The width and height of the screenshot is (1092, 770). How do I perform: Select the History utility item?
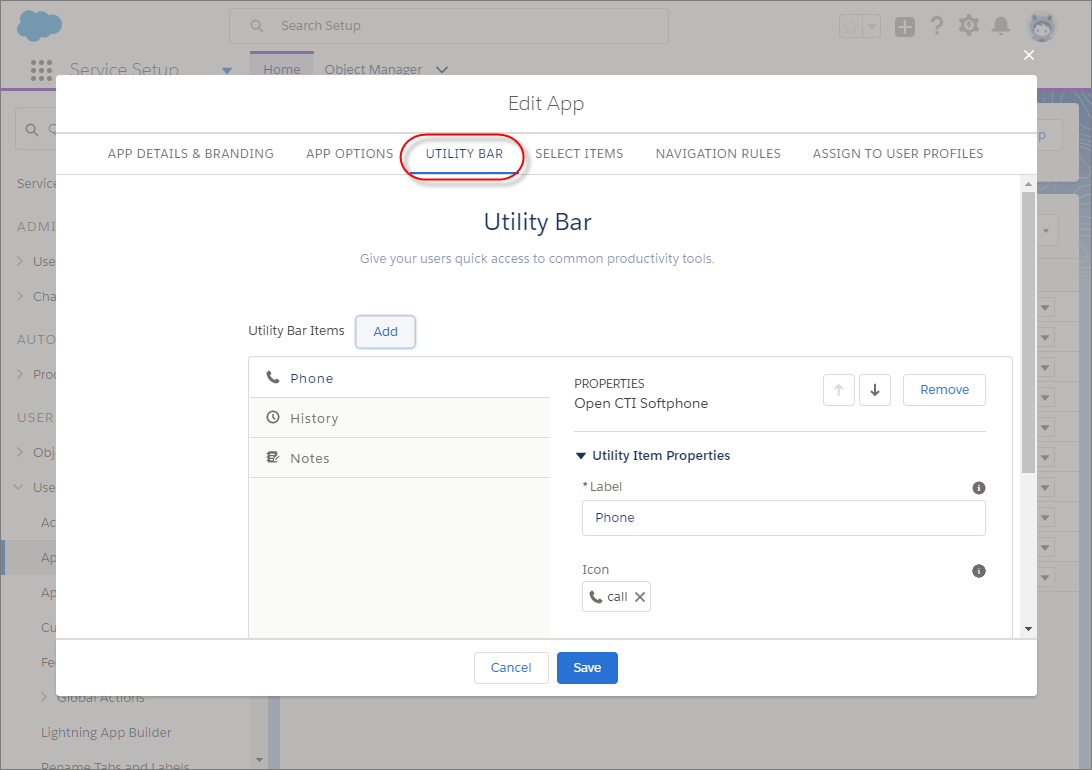coord(400,418)
